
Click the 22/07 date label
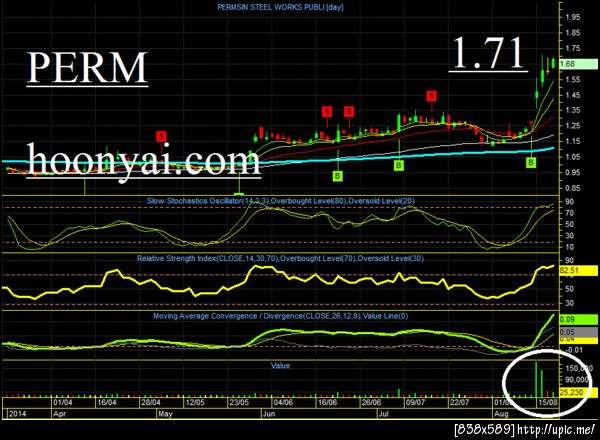coord(460,403)
